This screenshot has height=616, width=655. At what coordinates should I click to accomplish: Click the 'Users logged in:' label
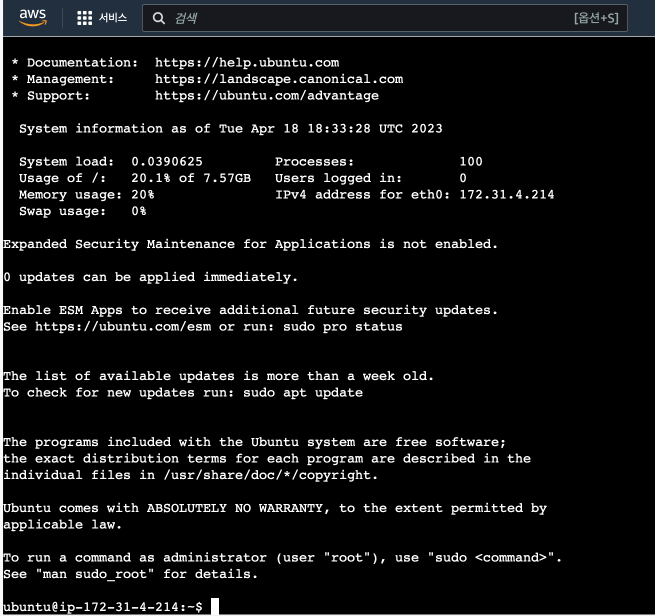tap(338, 178)
